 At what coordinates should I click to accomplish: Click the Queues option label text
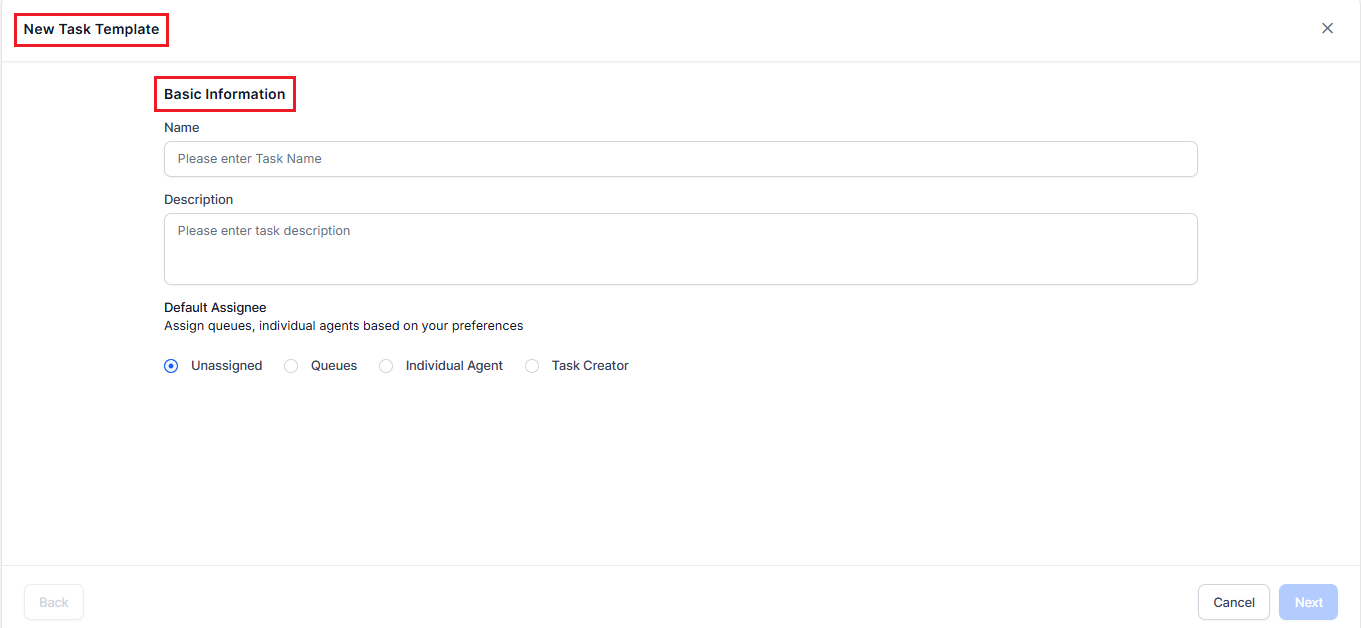click(x=334, y=366)
